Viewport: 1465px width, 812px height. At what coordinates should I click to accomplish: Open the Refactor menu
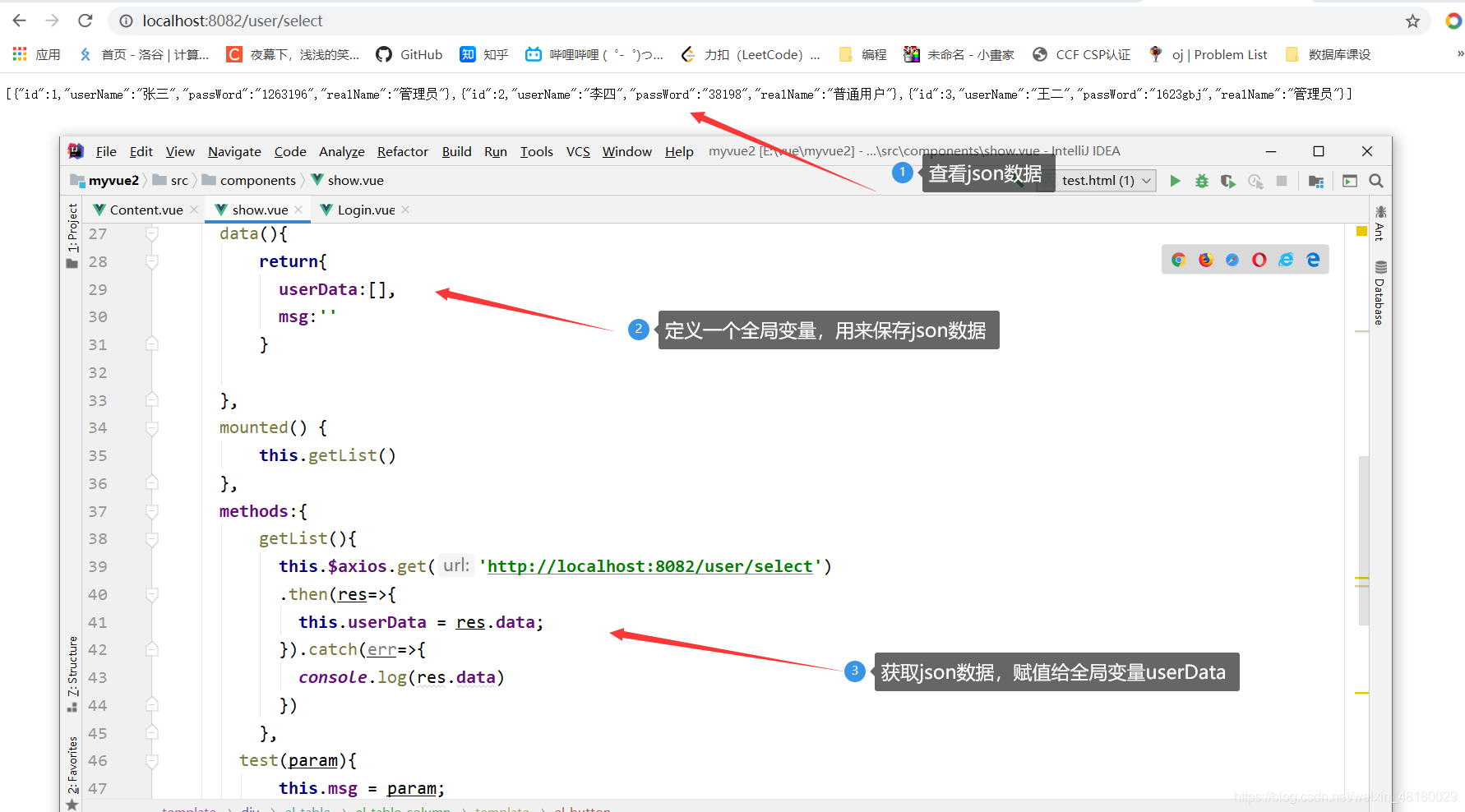click(x=403, y=151)
